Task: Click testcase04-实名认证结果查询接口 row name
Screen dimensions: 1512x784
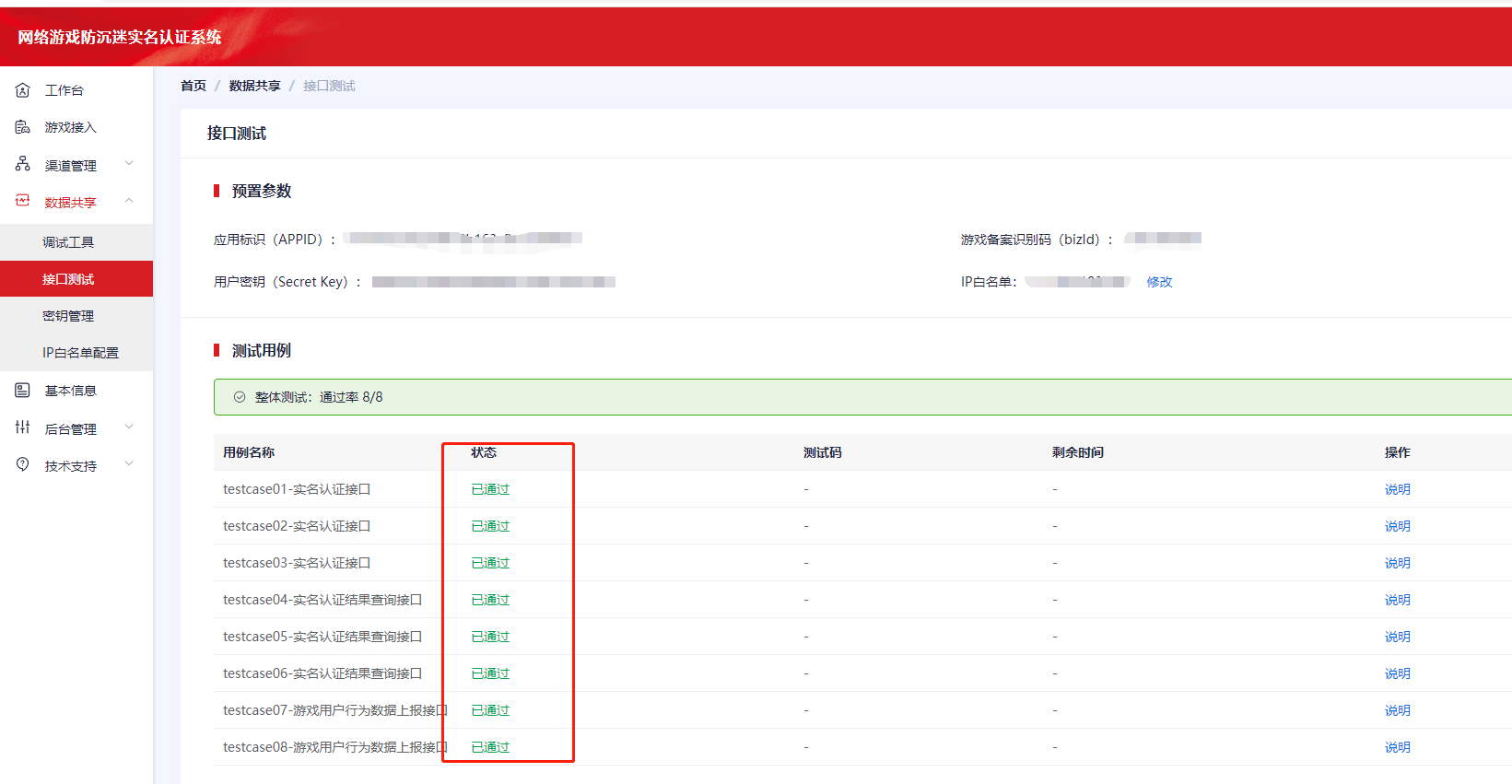Action: (x=322, y=600)
